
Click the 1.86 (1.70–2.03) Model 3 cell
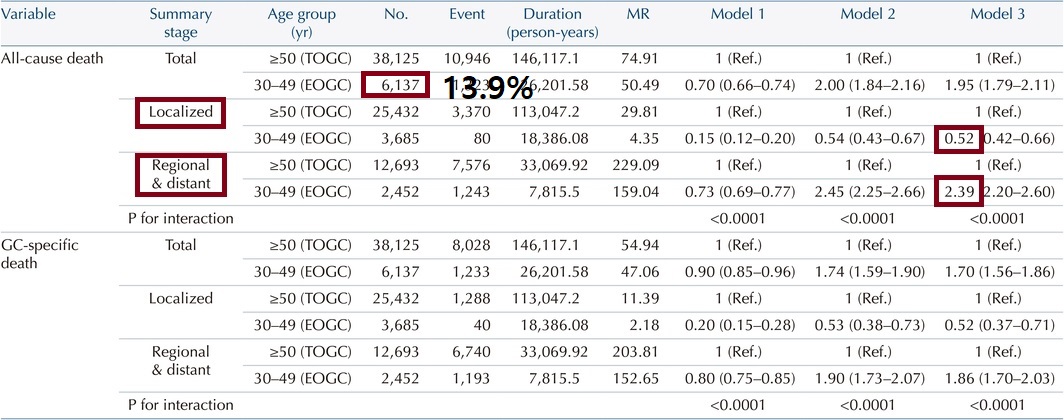click(998, 377)
